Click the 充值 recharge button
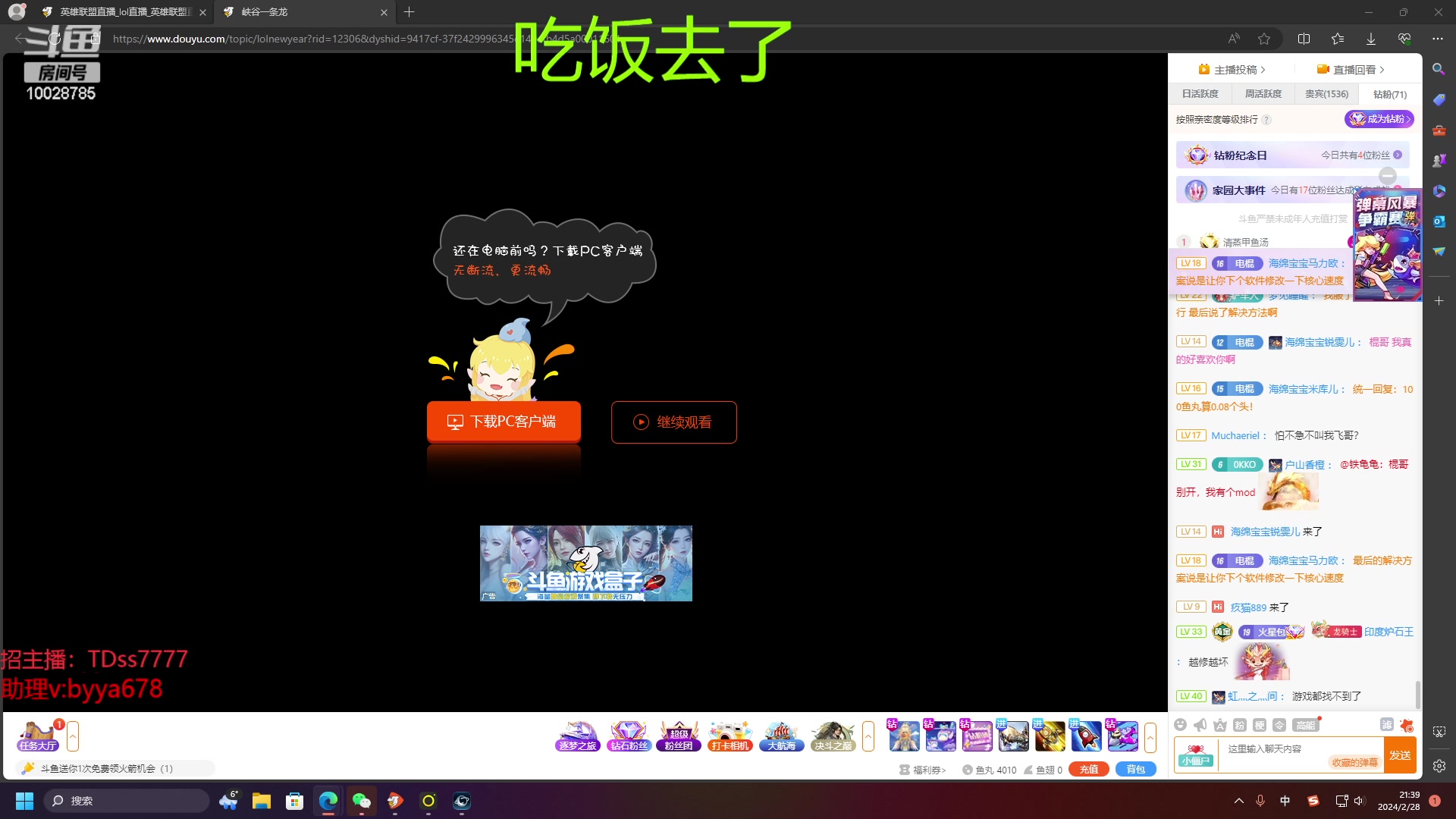1456x819 pixels. 1088,769
